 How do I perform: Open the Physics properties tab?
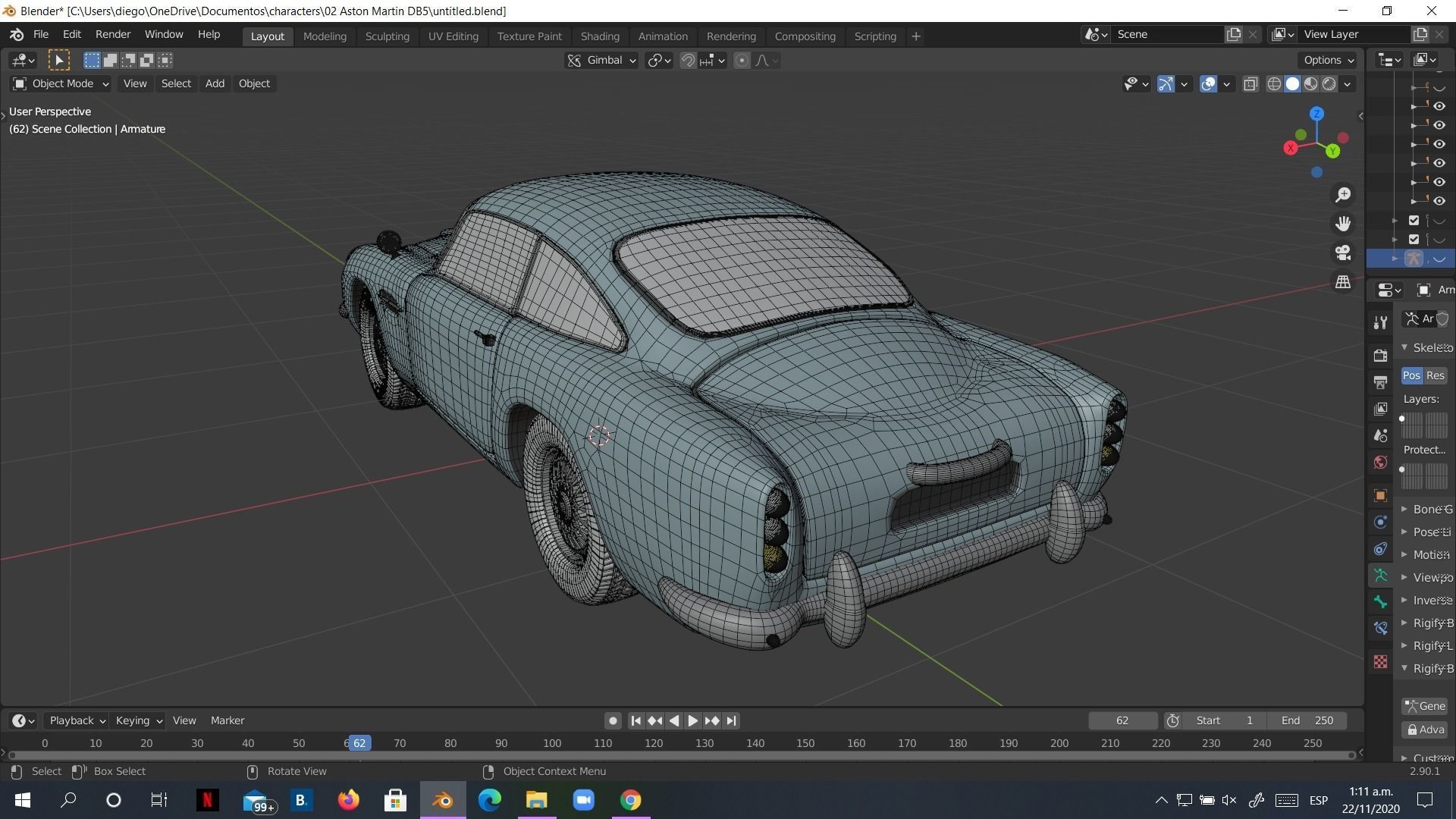click(1380, 522)
